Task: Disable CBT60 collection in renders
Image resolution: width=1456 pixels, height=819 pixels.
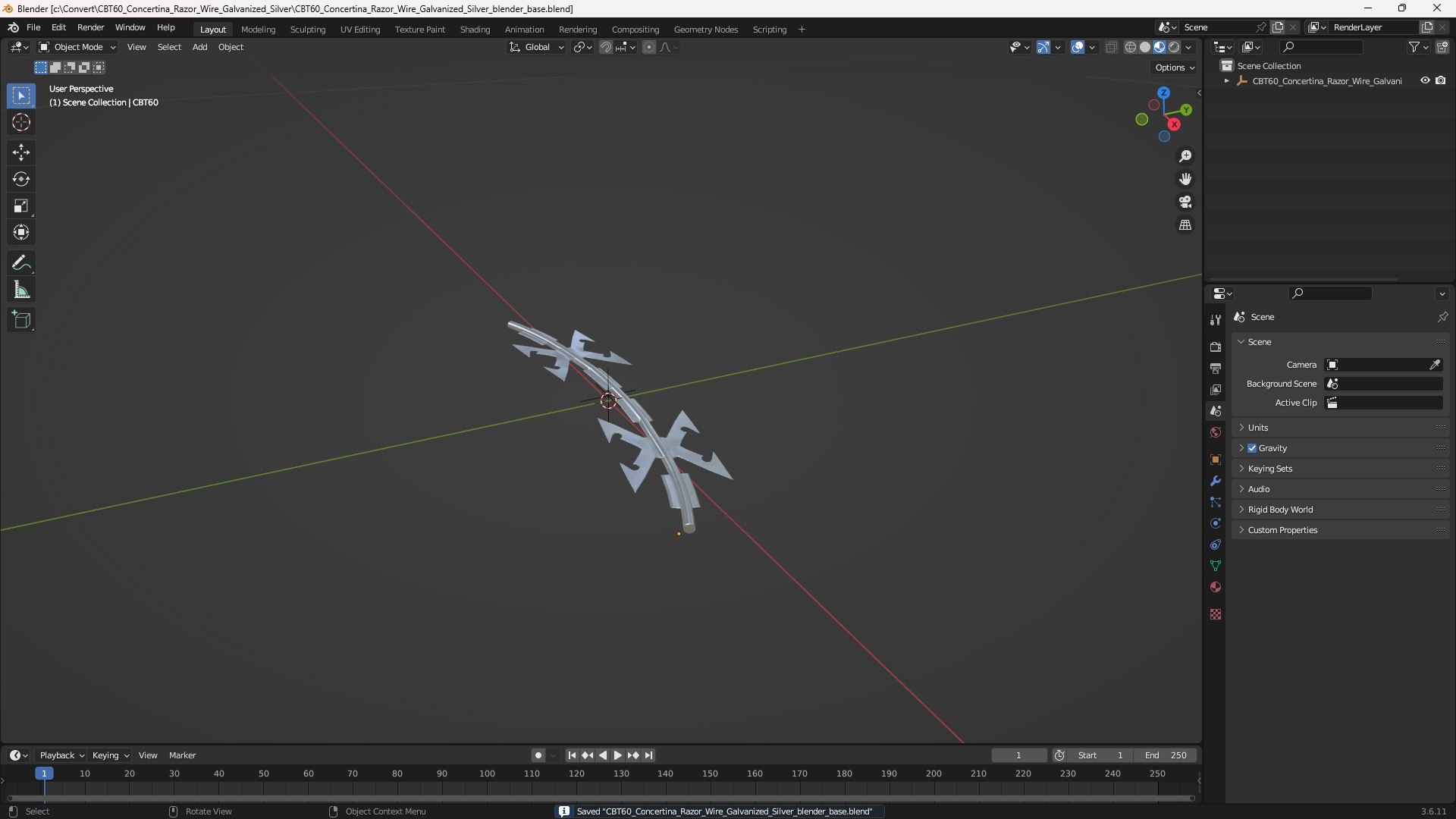Action: (x=1440, y=80)
